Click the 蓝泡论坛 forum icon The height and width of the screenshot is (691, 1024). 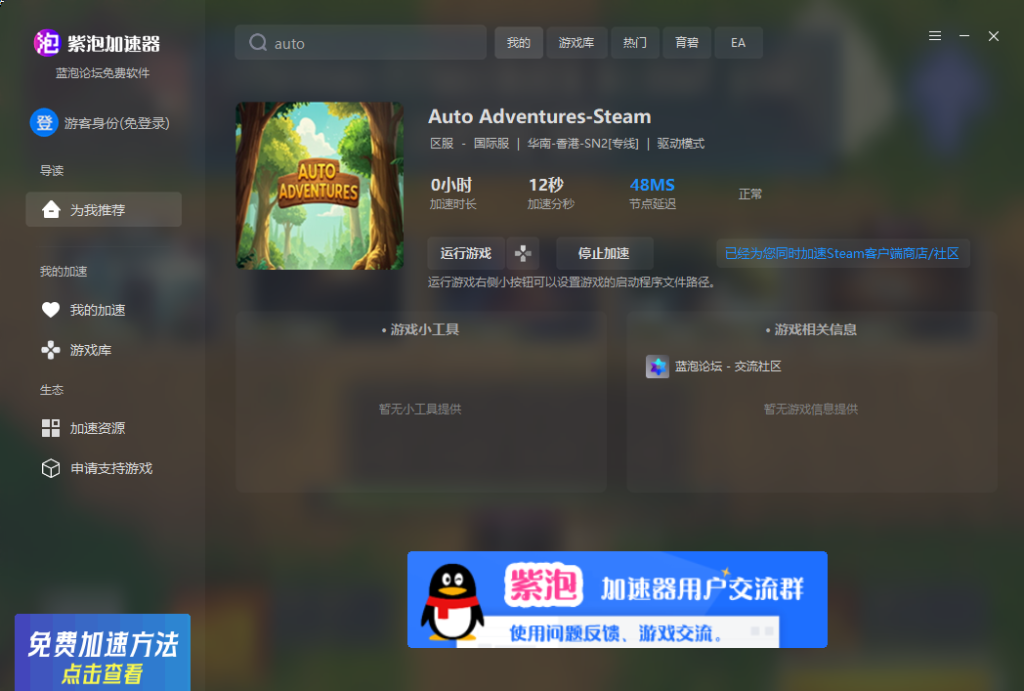point(657,366)
